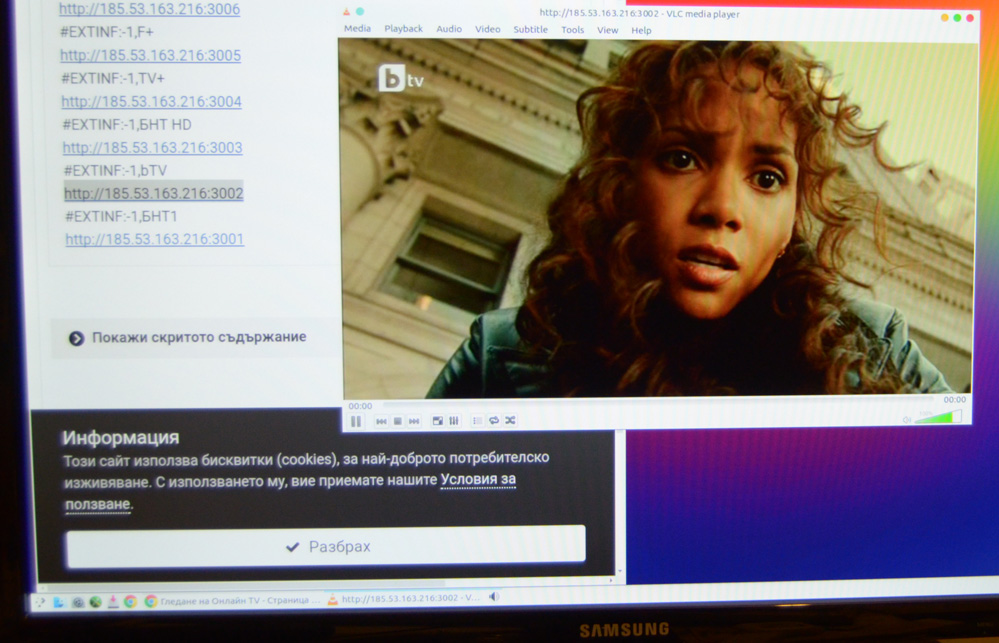Screen dimensions: 999x643
Task: Open the Audio menu
Action: (449, 29)
